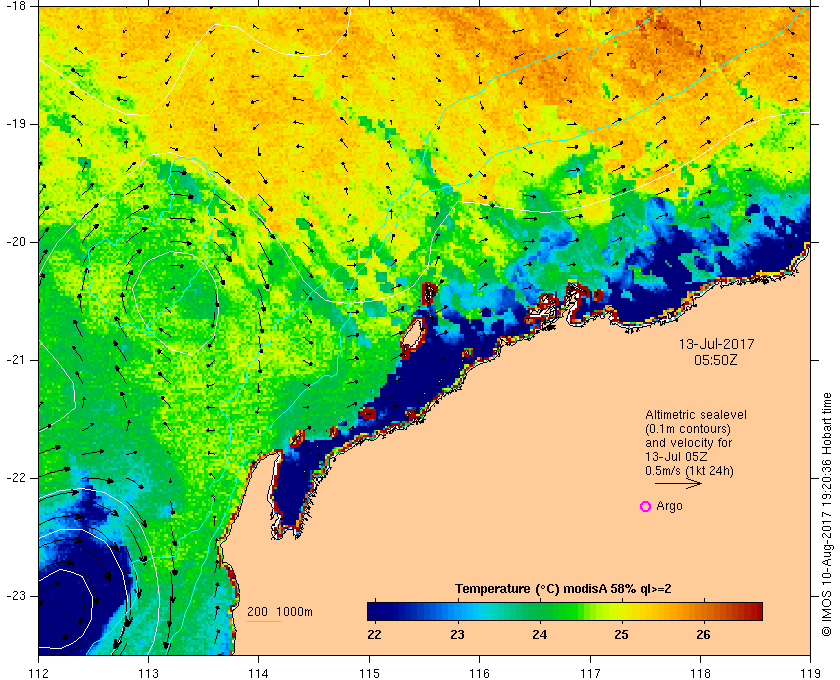Click the 26 color bar label

pyautogui.click(x=703, y=635)
